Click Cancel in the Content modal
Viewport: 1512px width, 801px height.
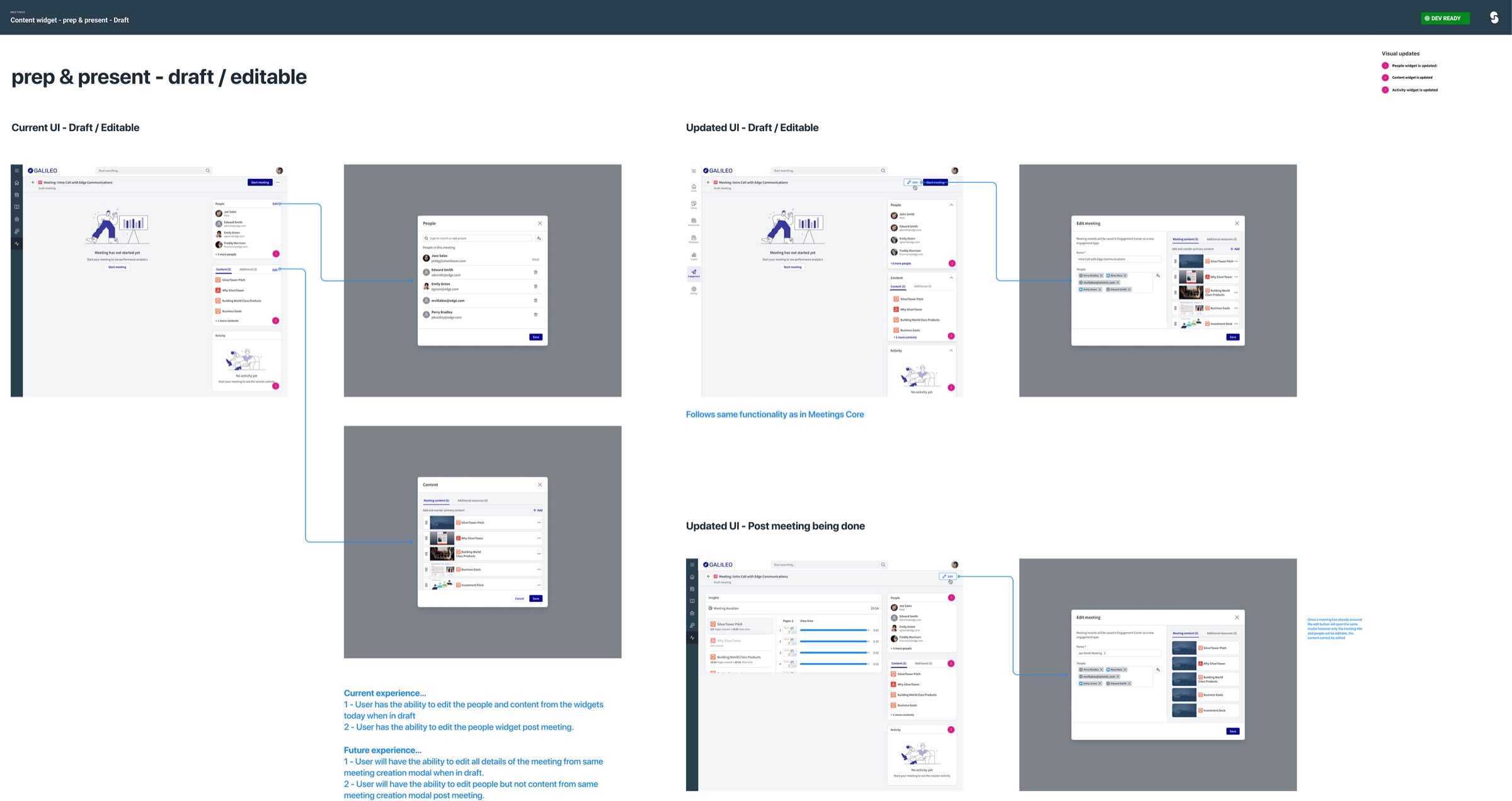(x=519, y=599)
